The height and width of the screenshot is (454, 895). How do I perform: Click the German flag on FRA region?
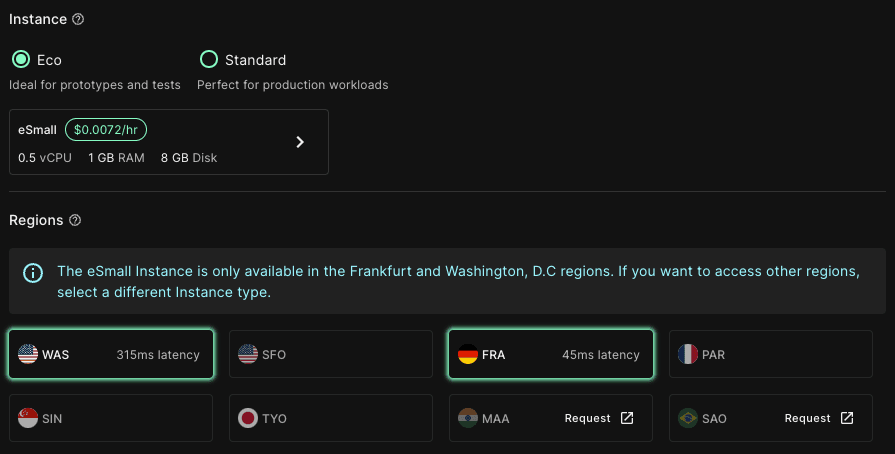(467, 354)
